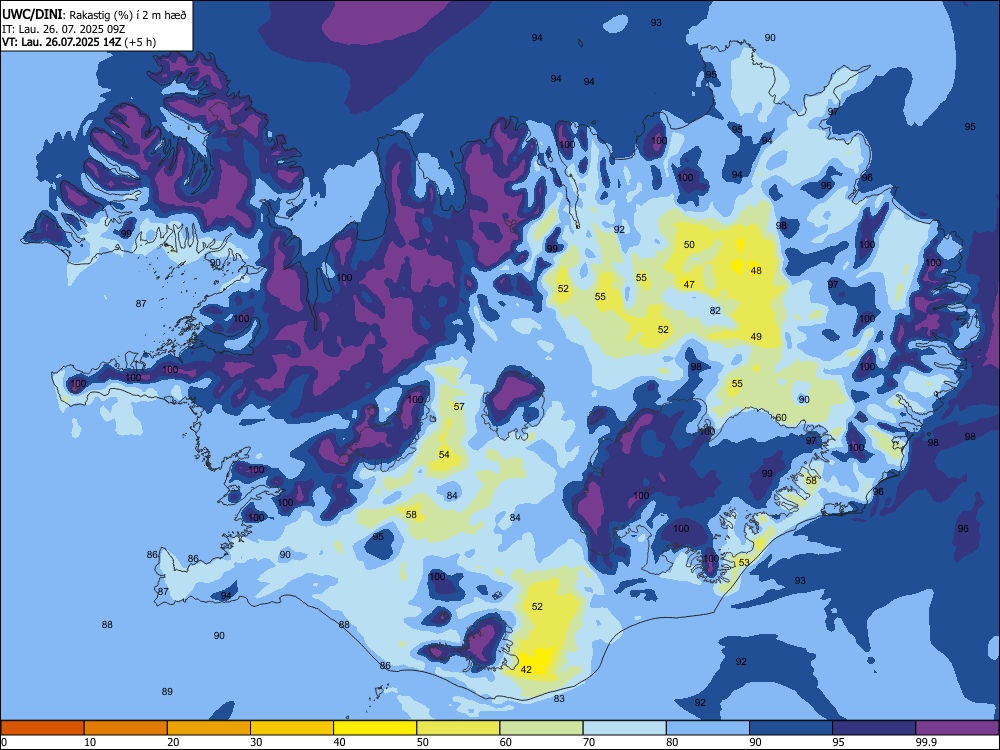
Task: Click the purple 99.9+ legend swatch
Action: (x=957, y=728)
